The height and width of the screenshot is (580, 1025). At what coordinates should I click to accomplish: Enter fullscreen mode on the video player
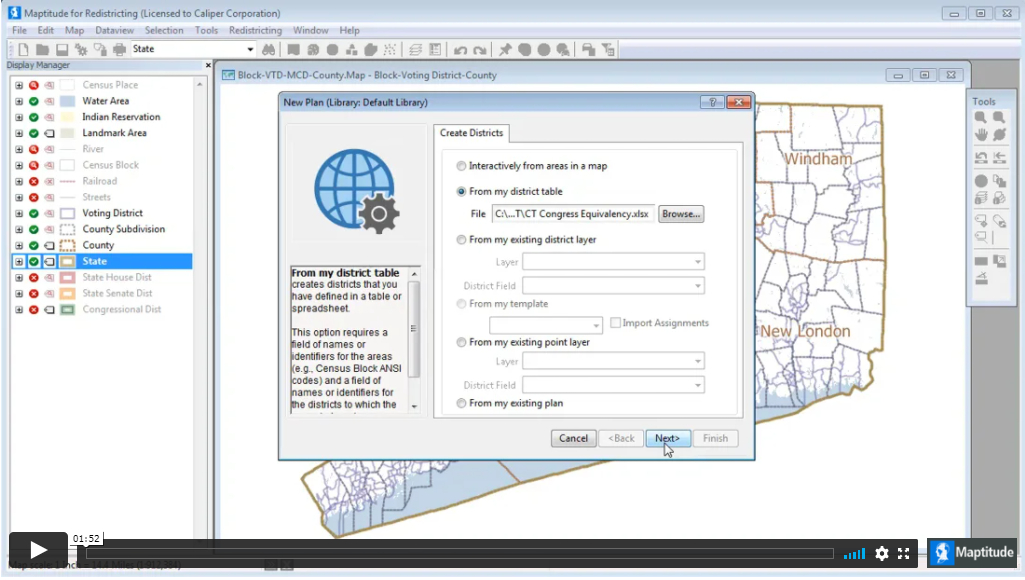(904, 553)
